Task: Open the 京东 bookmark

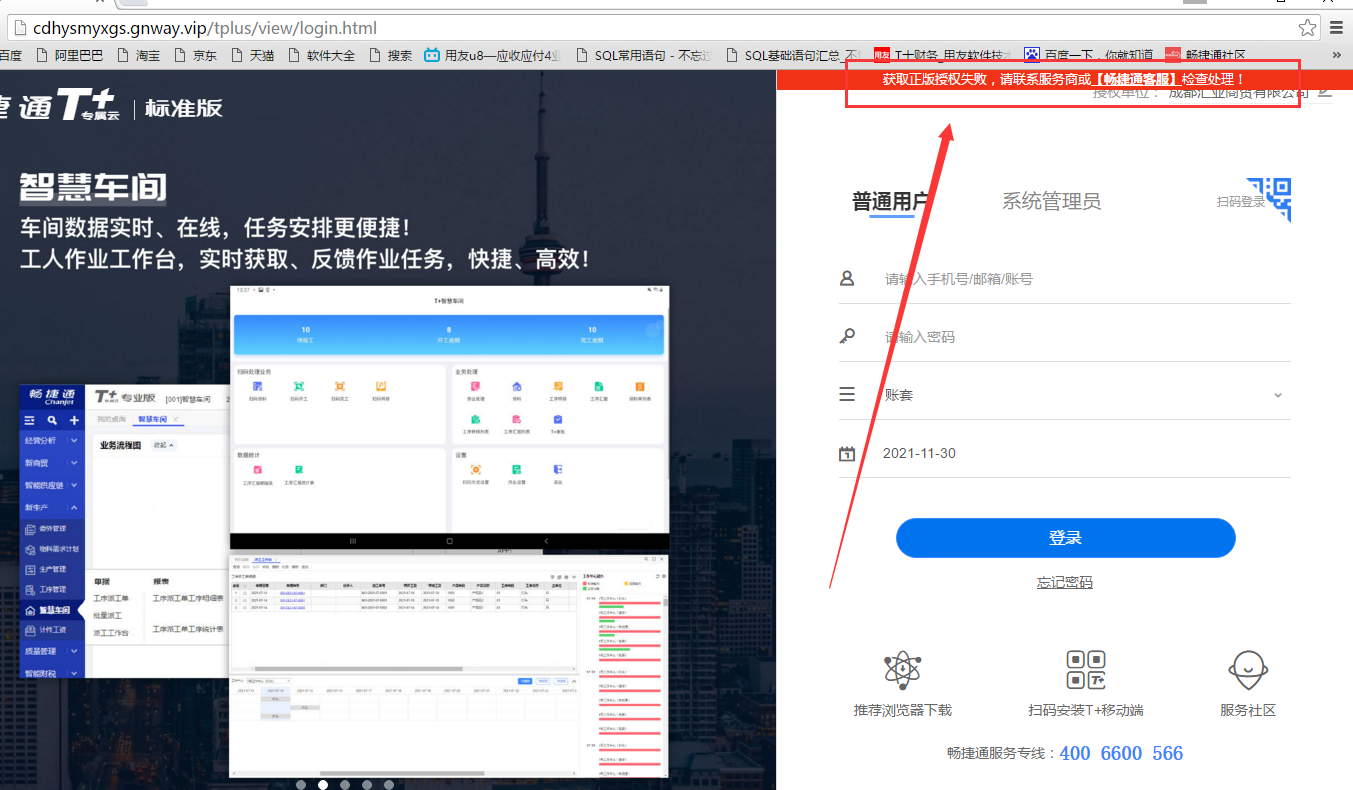Action: pos(195,55)
